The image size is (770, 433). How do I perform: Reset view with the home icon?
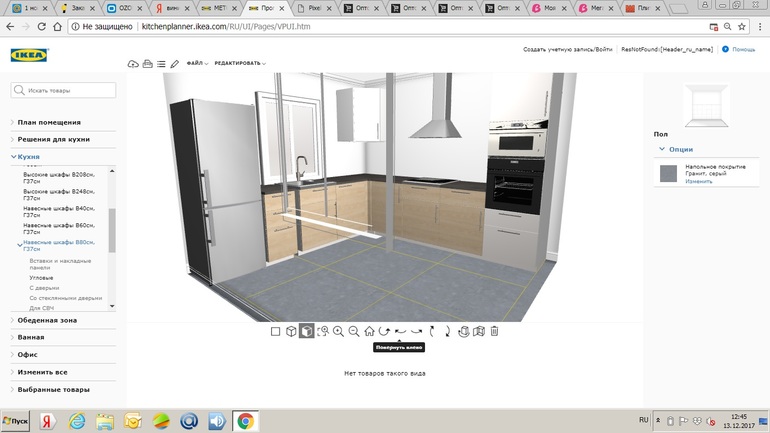coord(369,331)
